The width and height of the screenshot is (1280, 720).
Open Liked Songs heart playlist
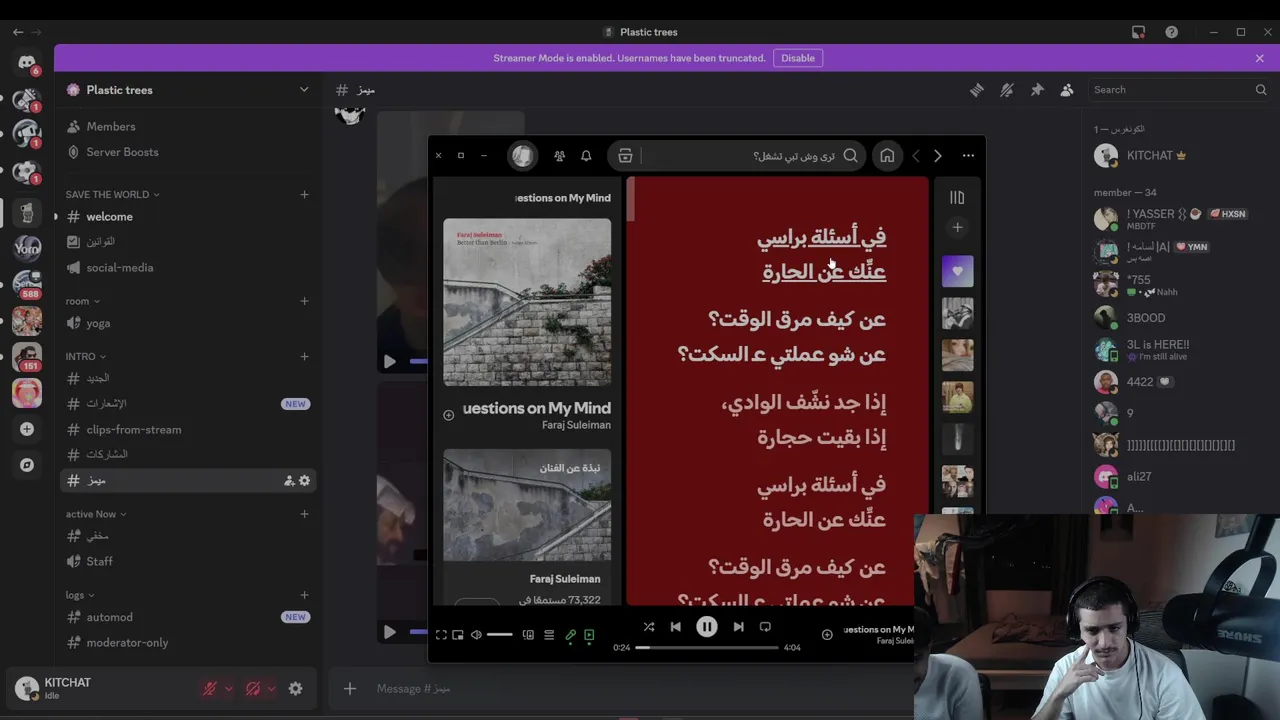(957, 271)
